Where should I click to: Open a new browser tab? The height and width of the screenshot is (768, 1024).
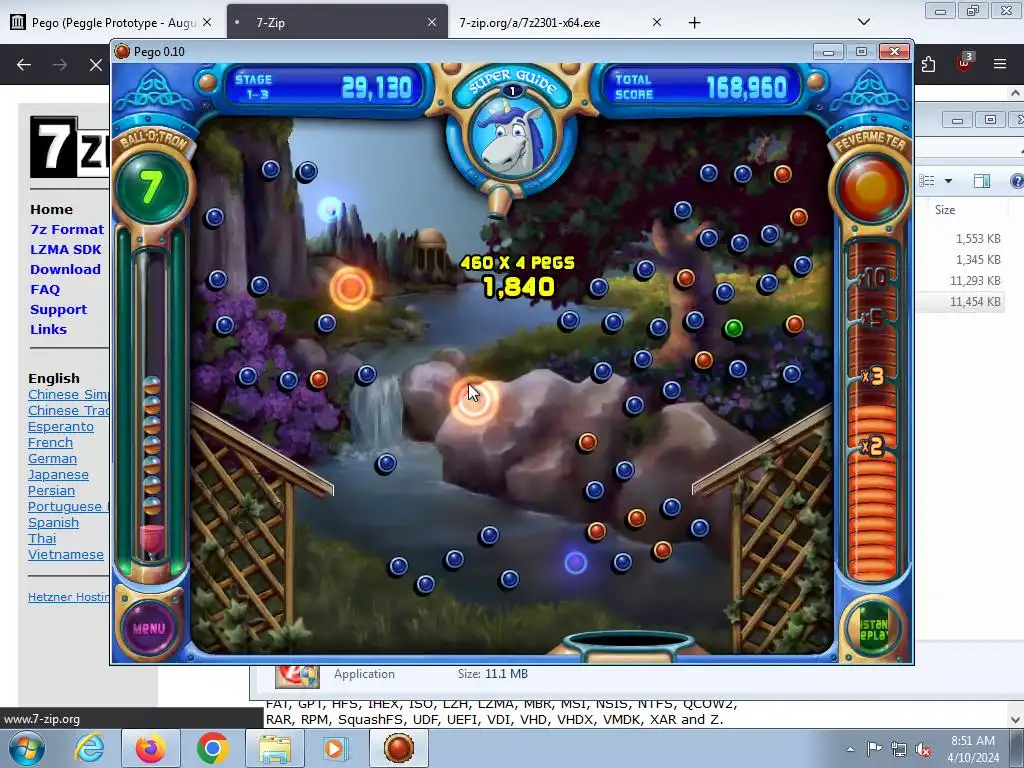click(694, 23)
